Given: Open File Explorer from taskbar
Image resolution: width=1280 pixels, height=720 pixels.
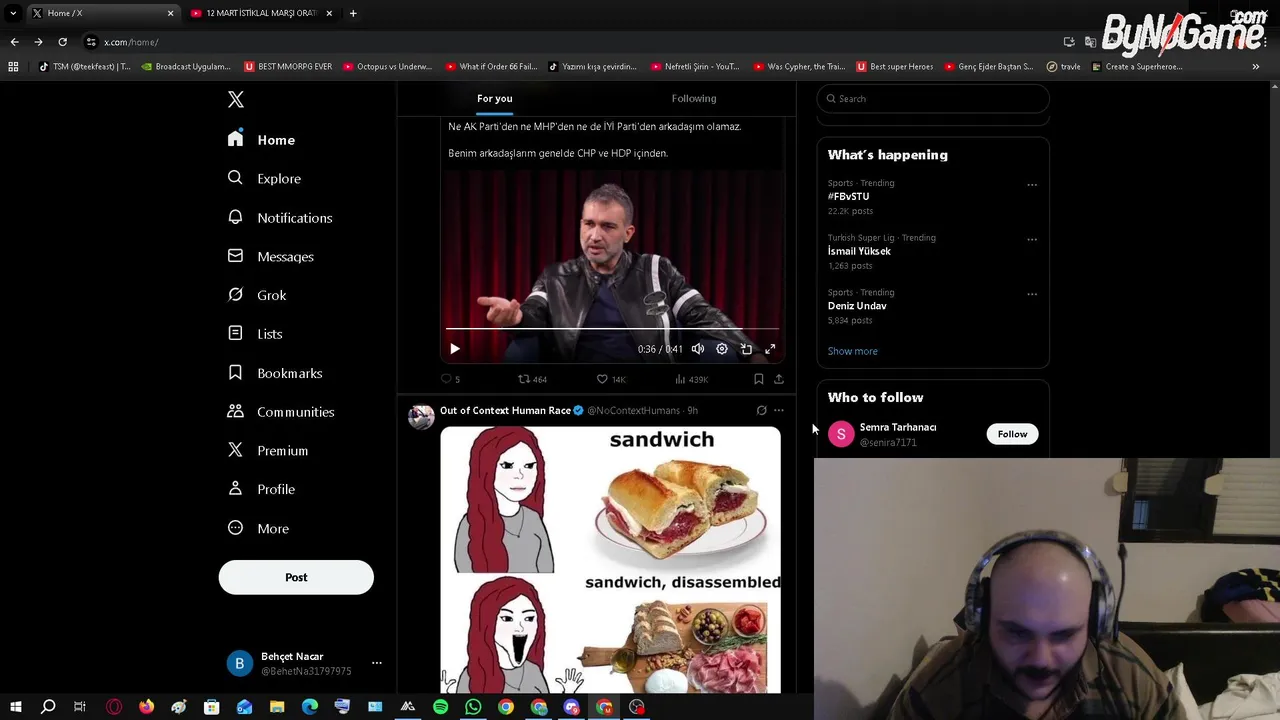Looking at the screenshot, I should pos(277,707).
